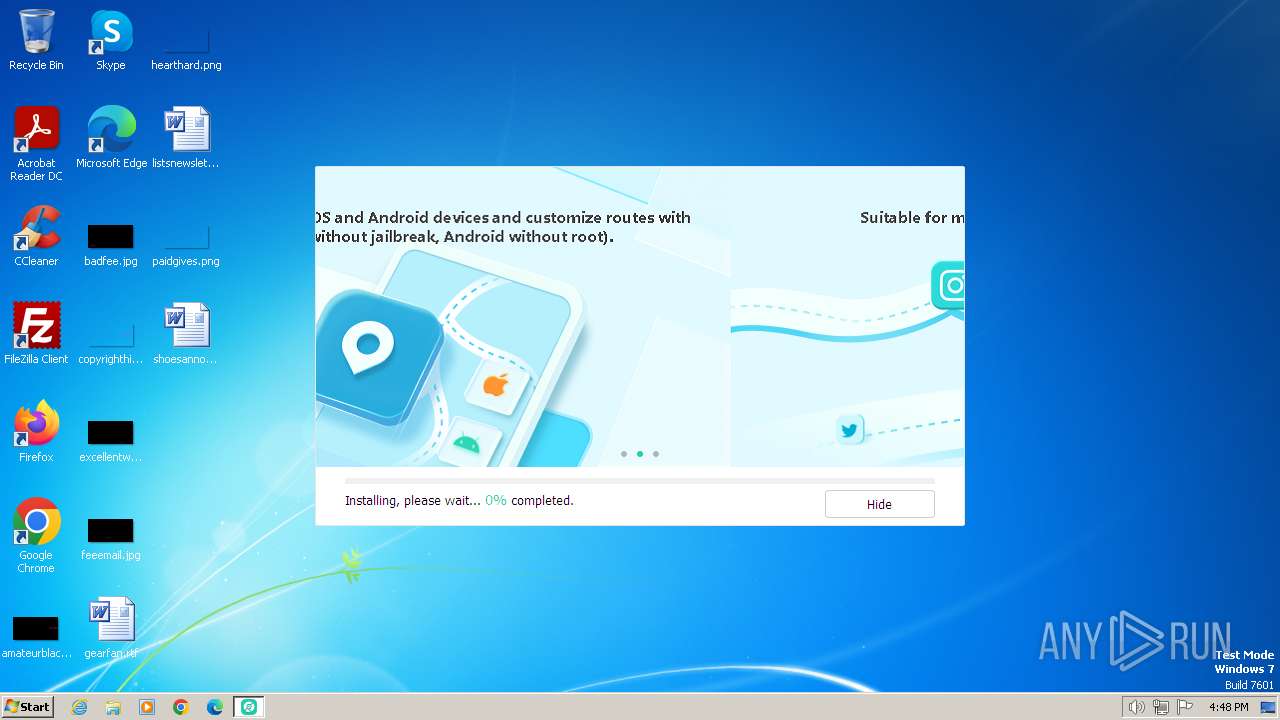
Task: Click the 0% completed status text
Action: [x=529, y=500]
